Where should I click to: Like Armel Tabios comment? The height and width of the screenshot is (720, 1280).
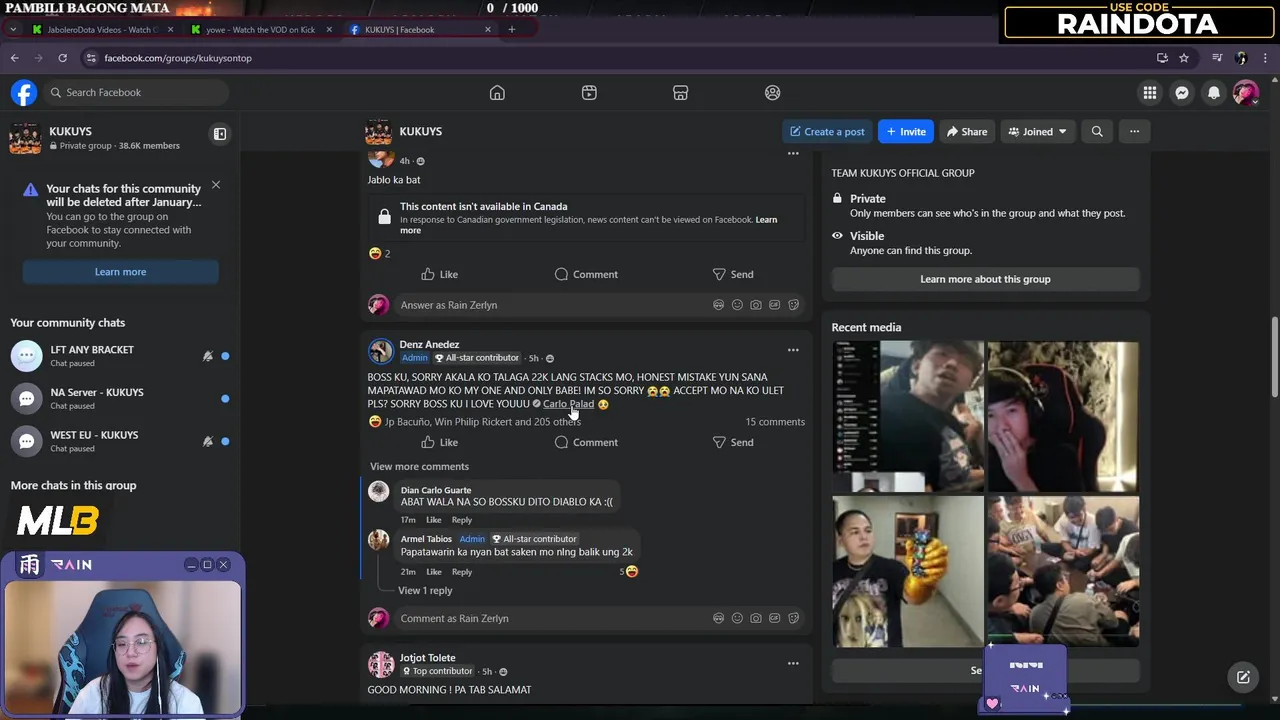(433, 572)
